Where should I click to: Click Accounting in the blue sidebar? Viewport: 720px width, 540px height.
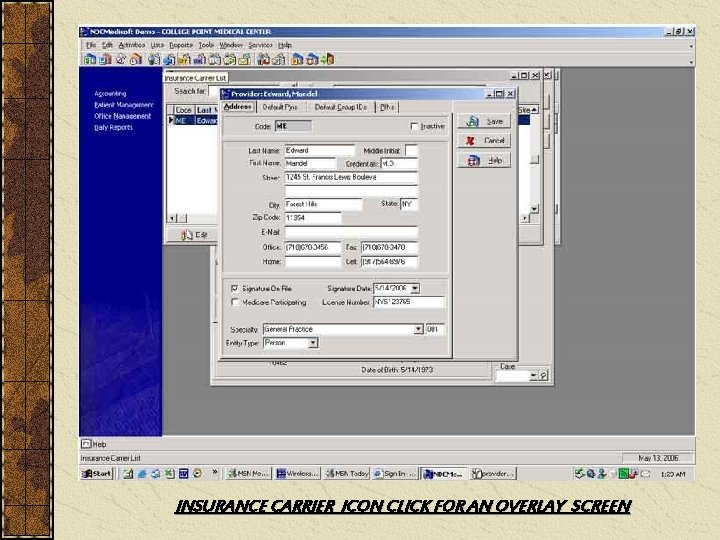(110, 93)
